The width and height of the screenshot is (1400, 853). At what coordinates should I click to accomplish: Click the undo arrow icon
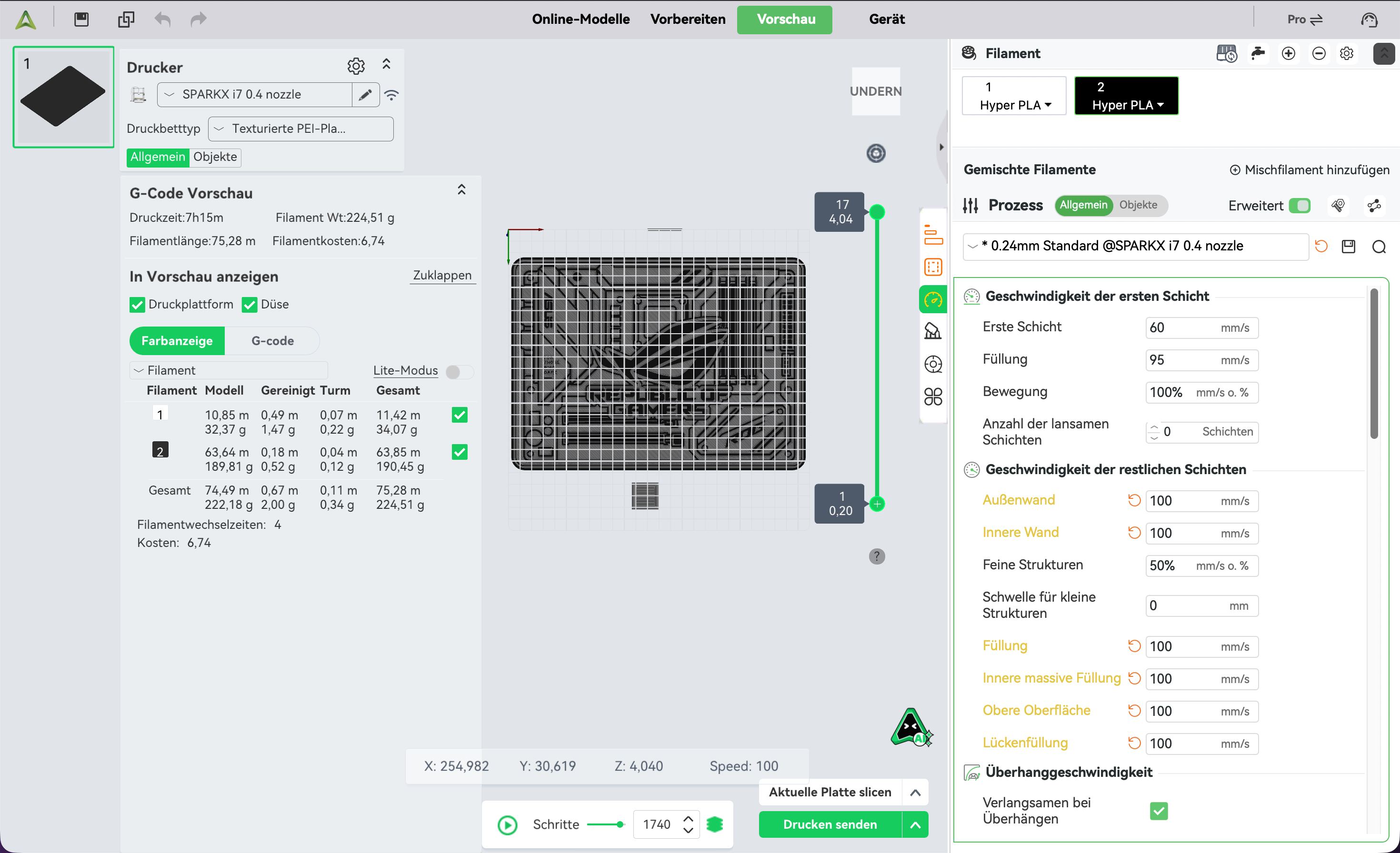162,20
